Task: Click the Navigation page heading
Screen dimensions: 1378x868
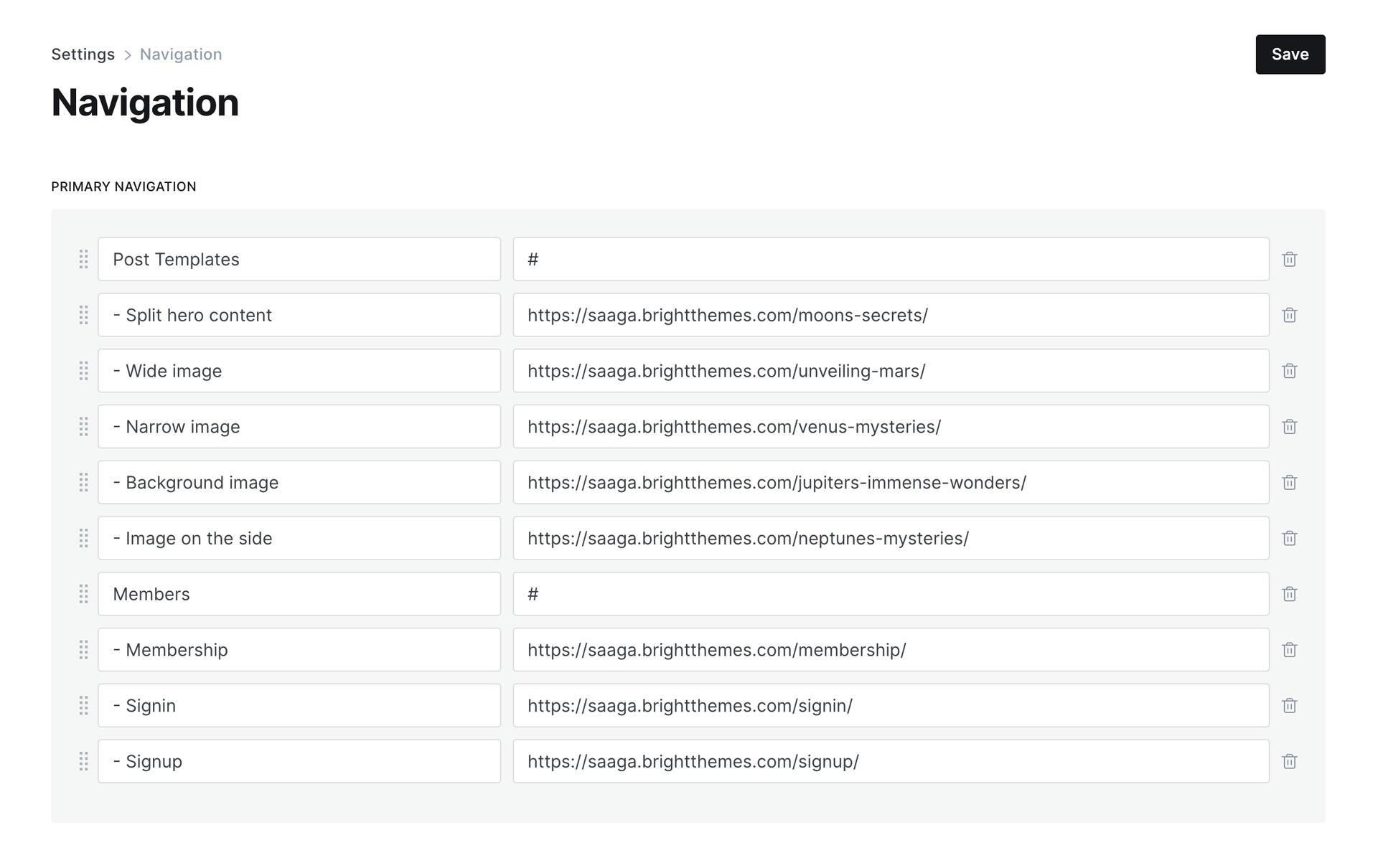Action: (145, 103)
